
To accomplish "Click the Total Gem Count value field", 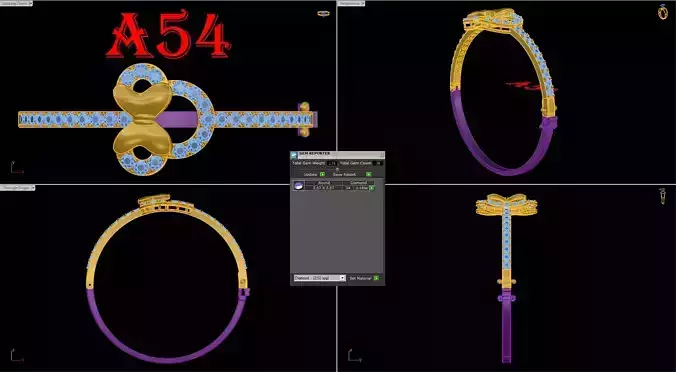I will coord(378,163).
